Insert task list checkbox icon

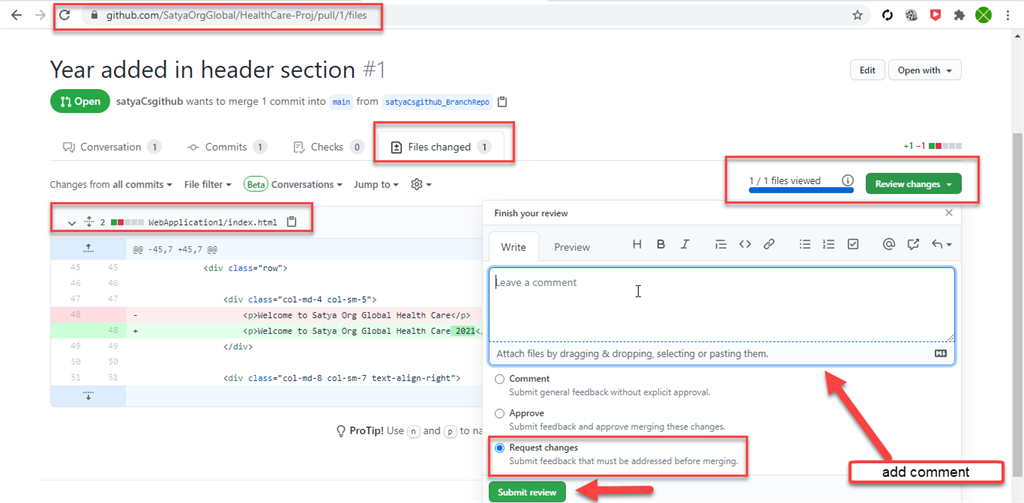pos(853,244)
